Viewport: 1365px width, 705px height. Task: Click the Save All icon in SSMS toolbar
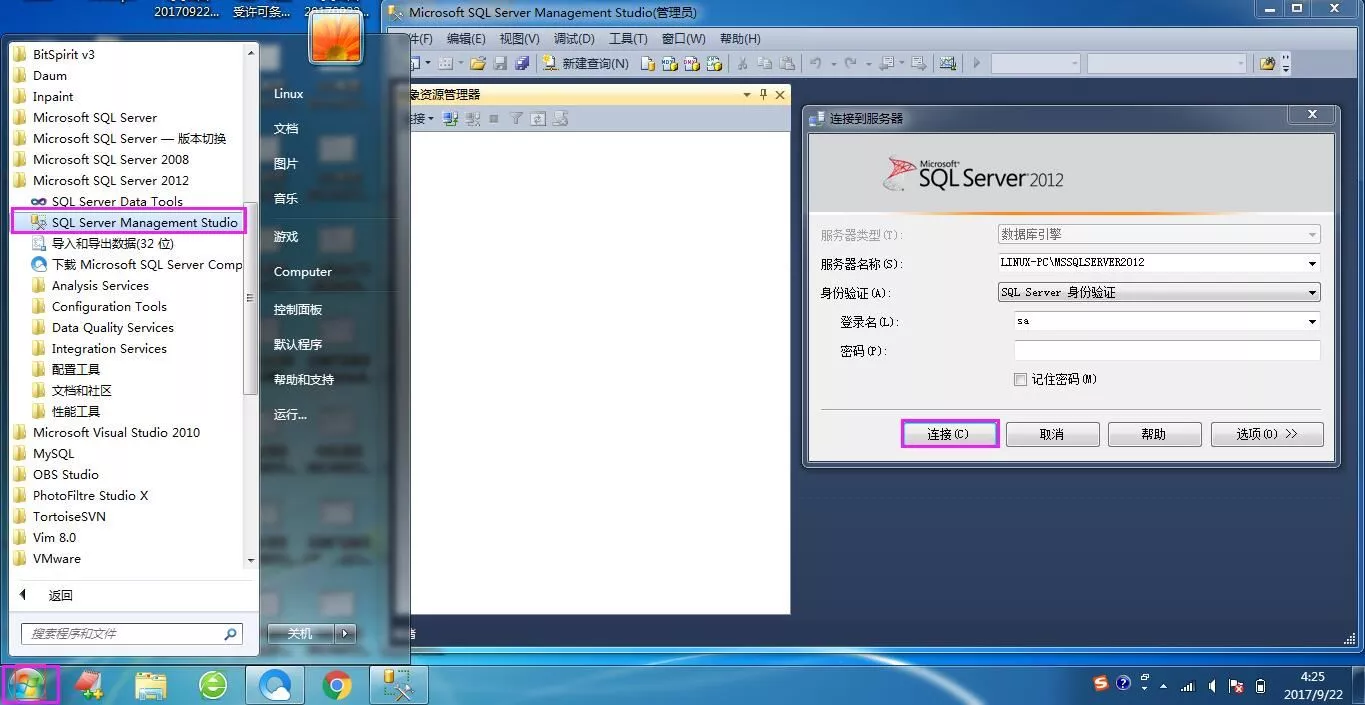522,63
